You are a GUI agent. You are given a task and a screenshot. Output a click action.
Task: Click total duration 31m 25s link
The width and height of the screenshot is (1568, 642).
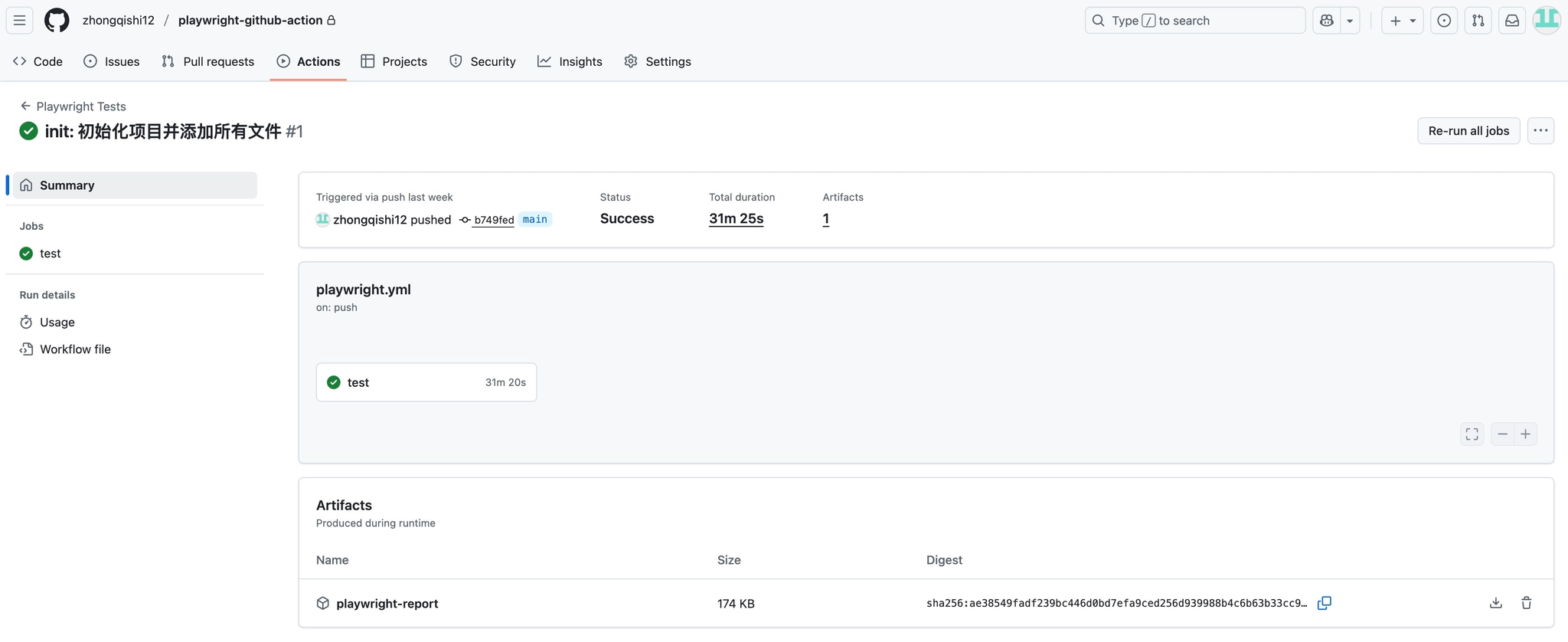pos(736,219)
